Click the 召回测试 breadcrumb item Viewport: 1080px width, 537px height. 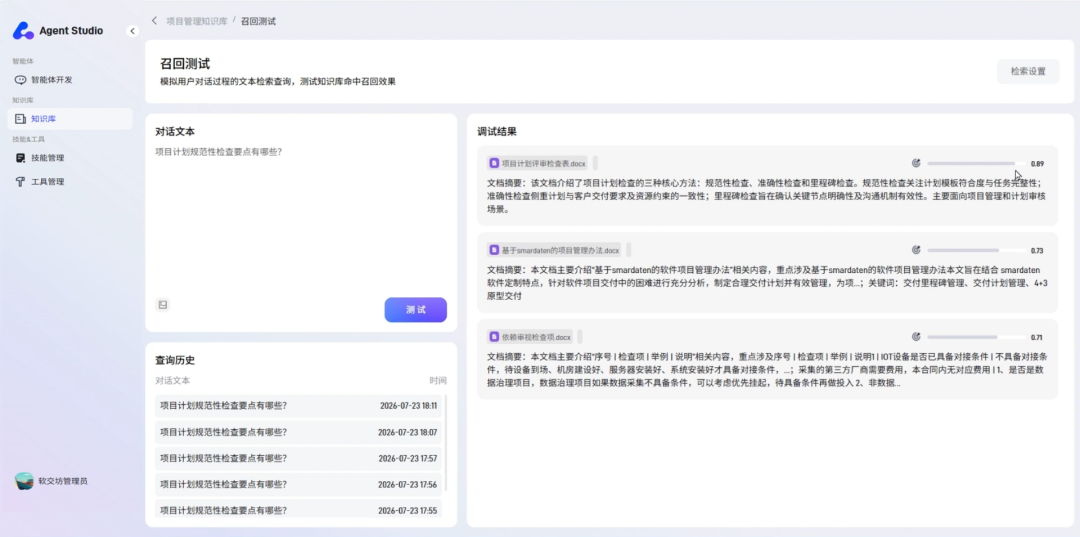click(258, 21)
